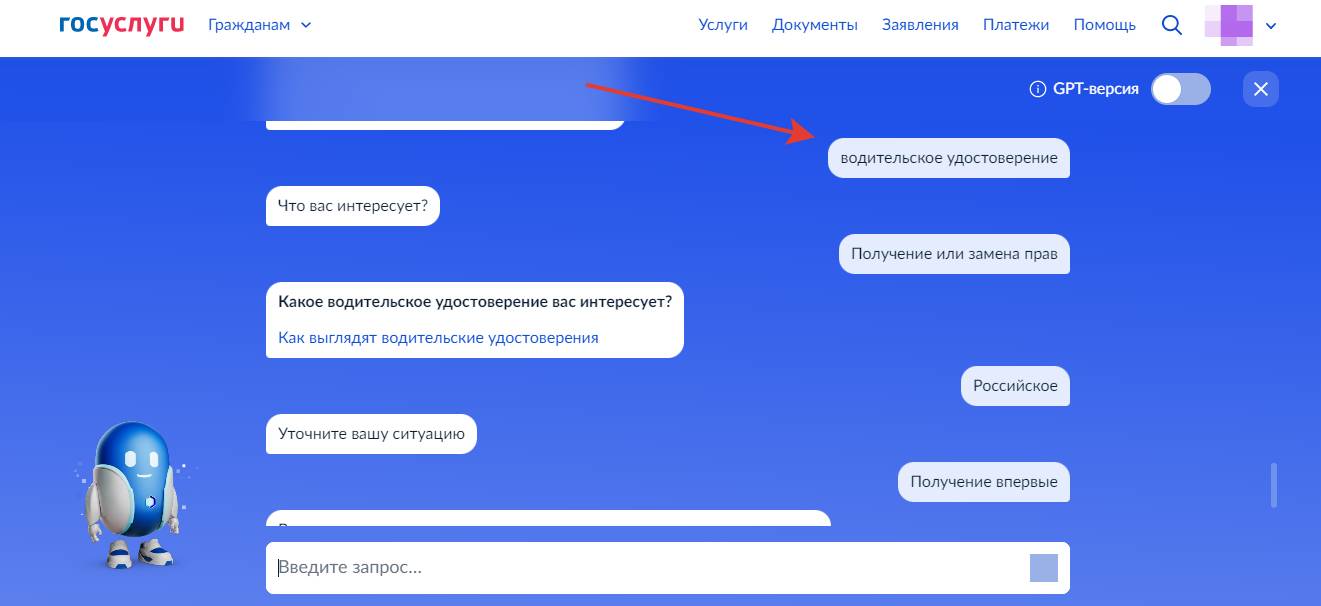
Task: Open the Платежи menu item
Action: (1016, 25)
